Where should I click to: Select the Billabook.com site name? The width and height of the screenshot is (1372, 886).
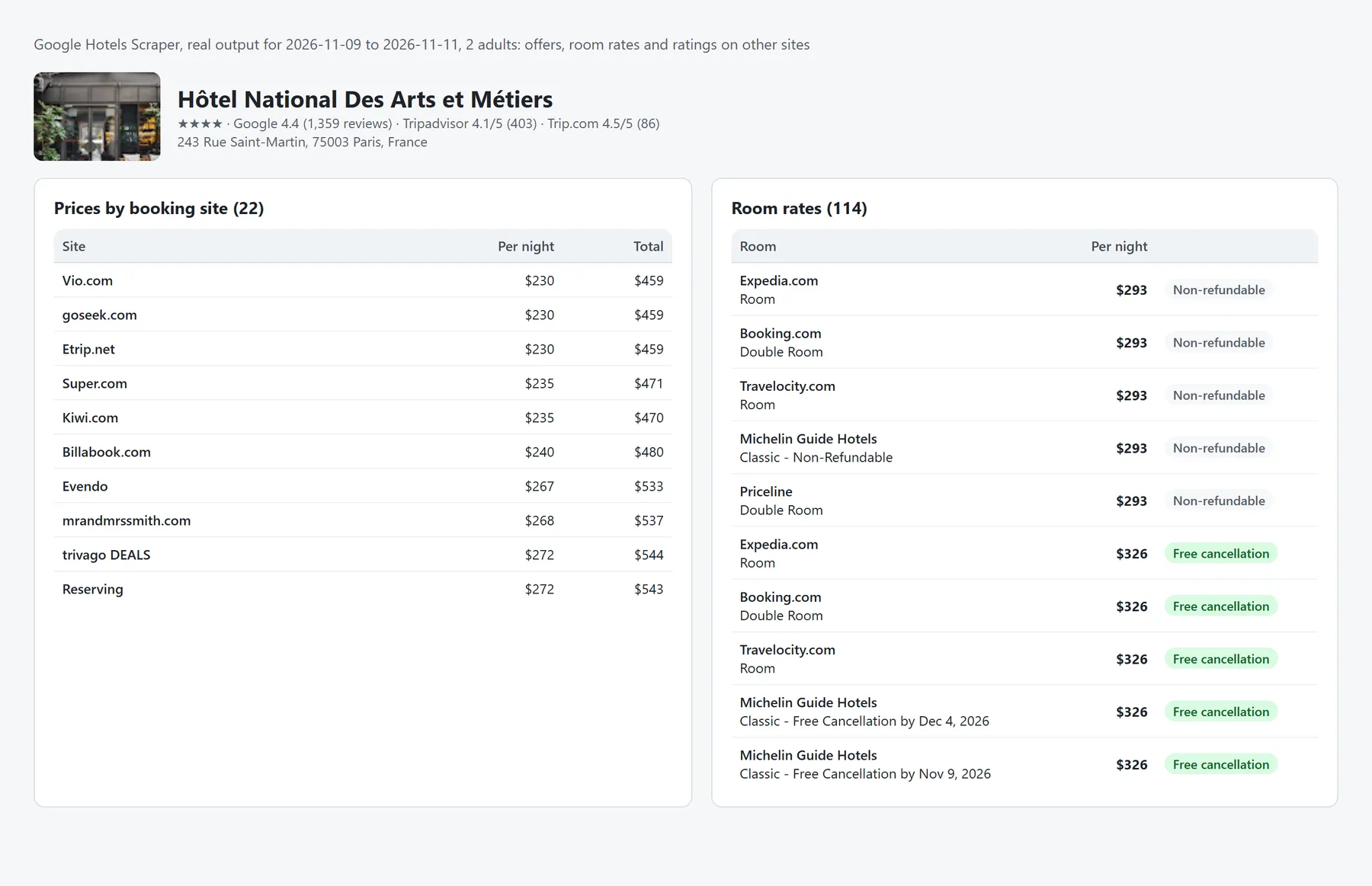pos(107,452)
